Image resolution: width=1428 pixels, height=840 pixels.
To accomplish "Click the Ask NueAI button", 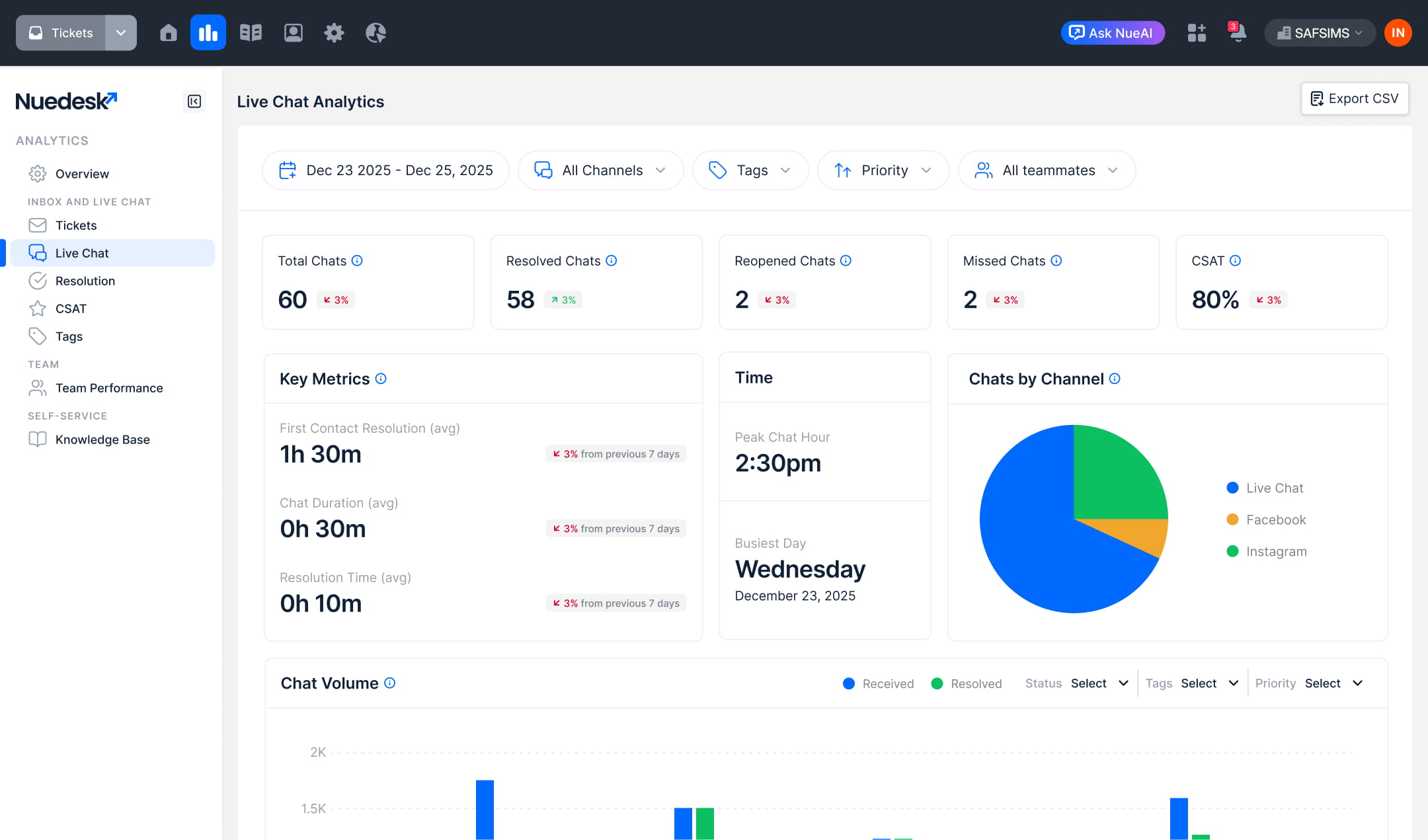I will pos(1112,32).
